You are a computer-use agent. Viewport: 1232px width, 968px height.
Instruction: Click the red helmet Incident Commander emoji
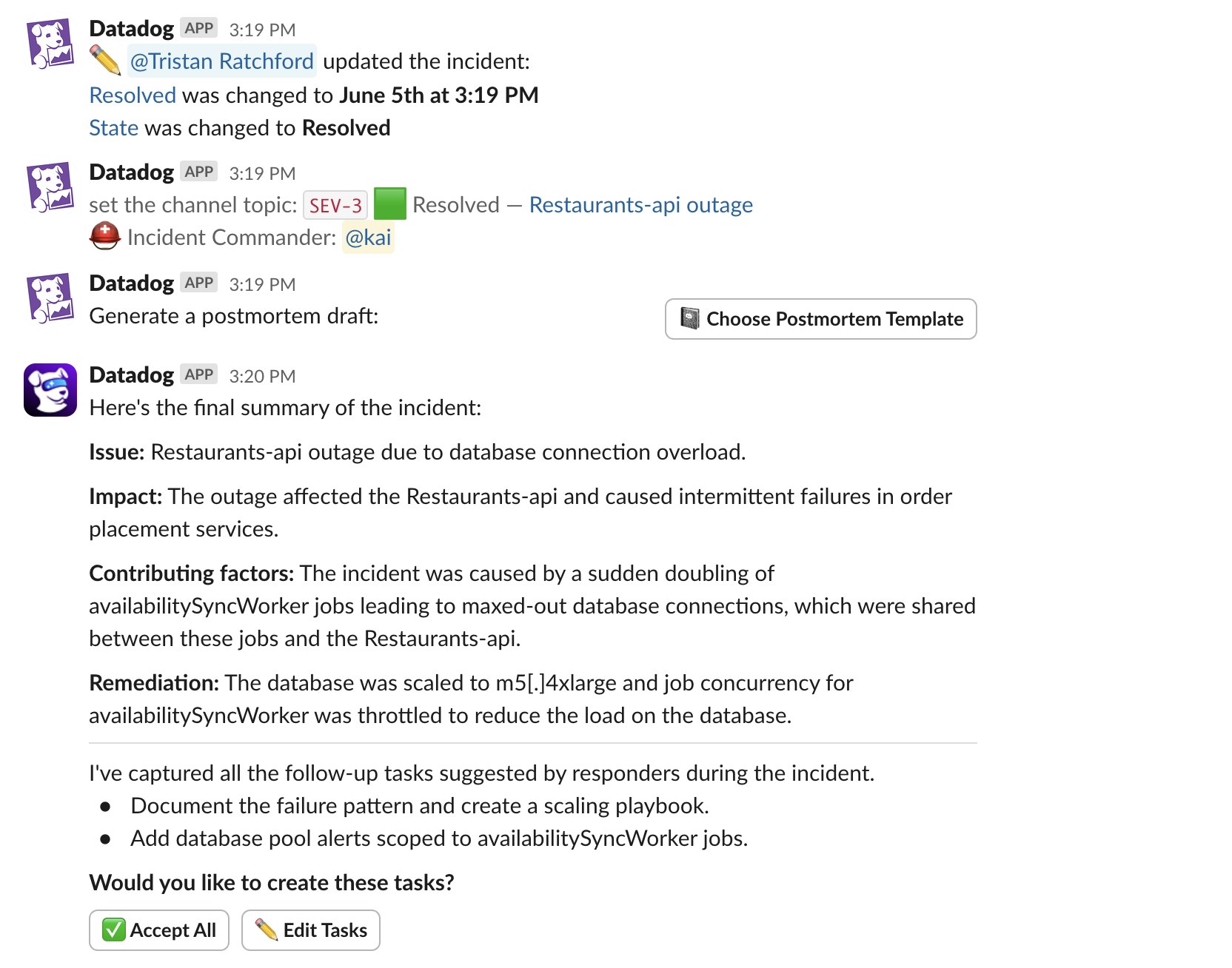point(104,237)
